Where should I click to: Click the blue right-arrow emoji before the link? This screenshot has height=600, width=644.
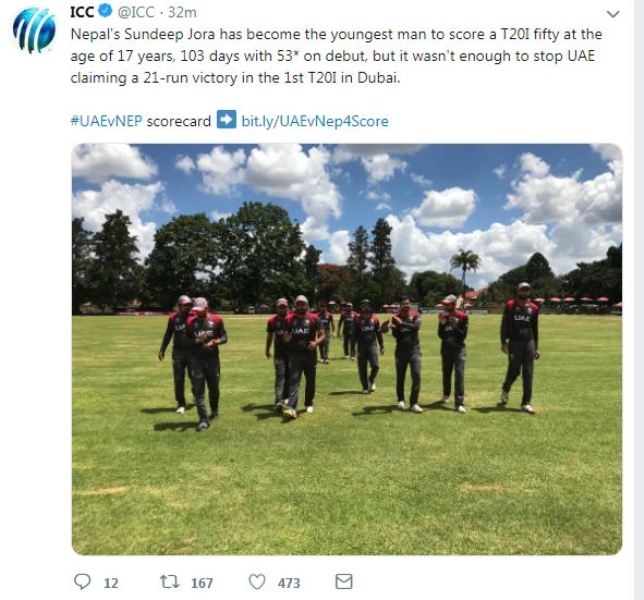click(226, 120)
